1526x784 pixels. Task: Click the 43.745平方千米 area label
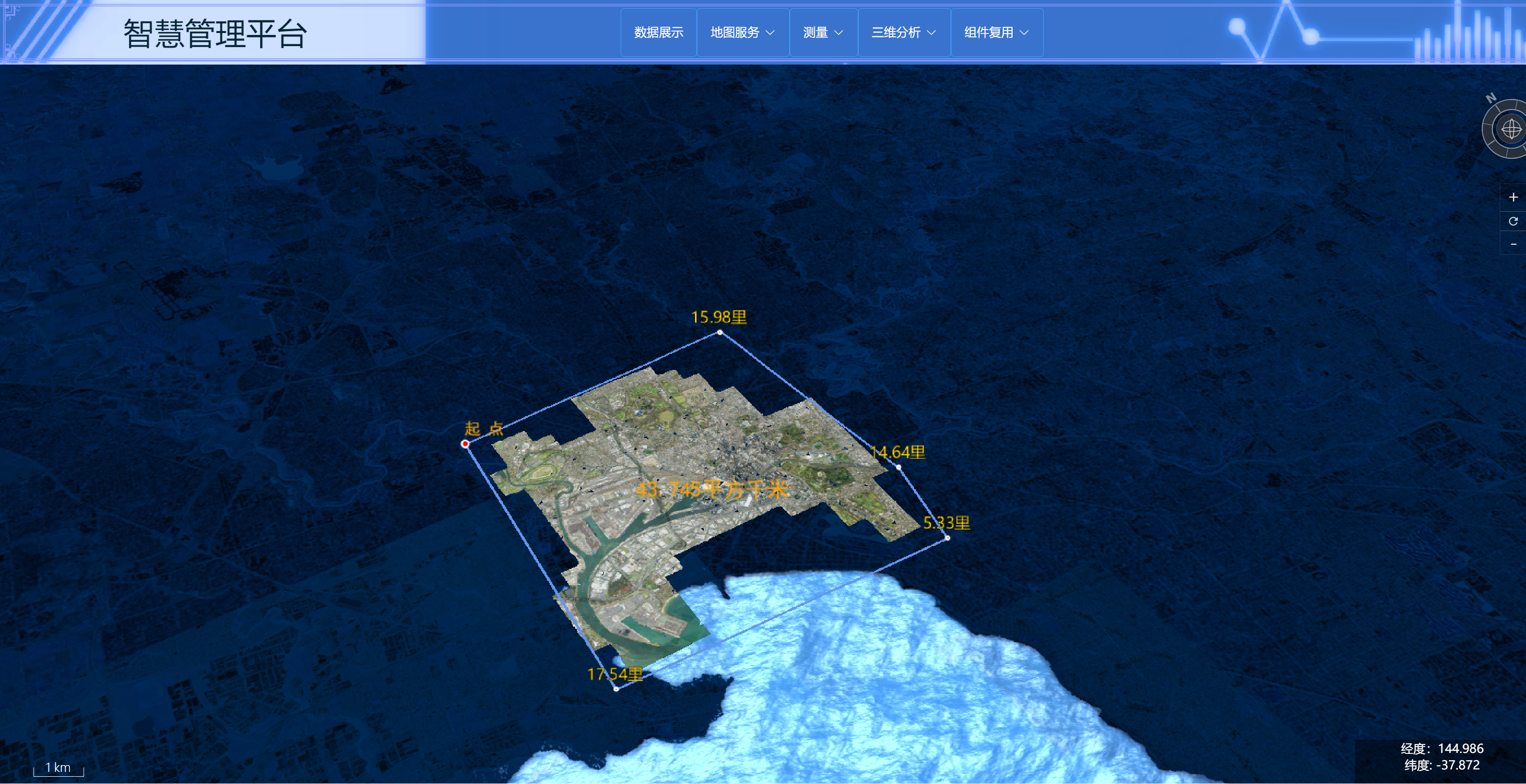(712, 490)
